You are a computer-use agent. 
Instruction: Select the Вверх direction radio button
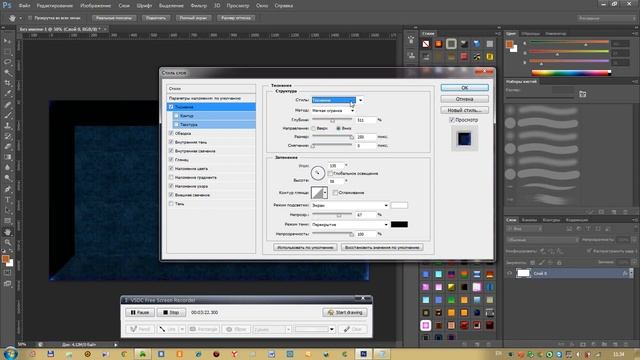tap(313, 128)
